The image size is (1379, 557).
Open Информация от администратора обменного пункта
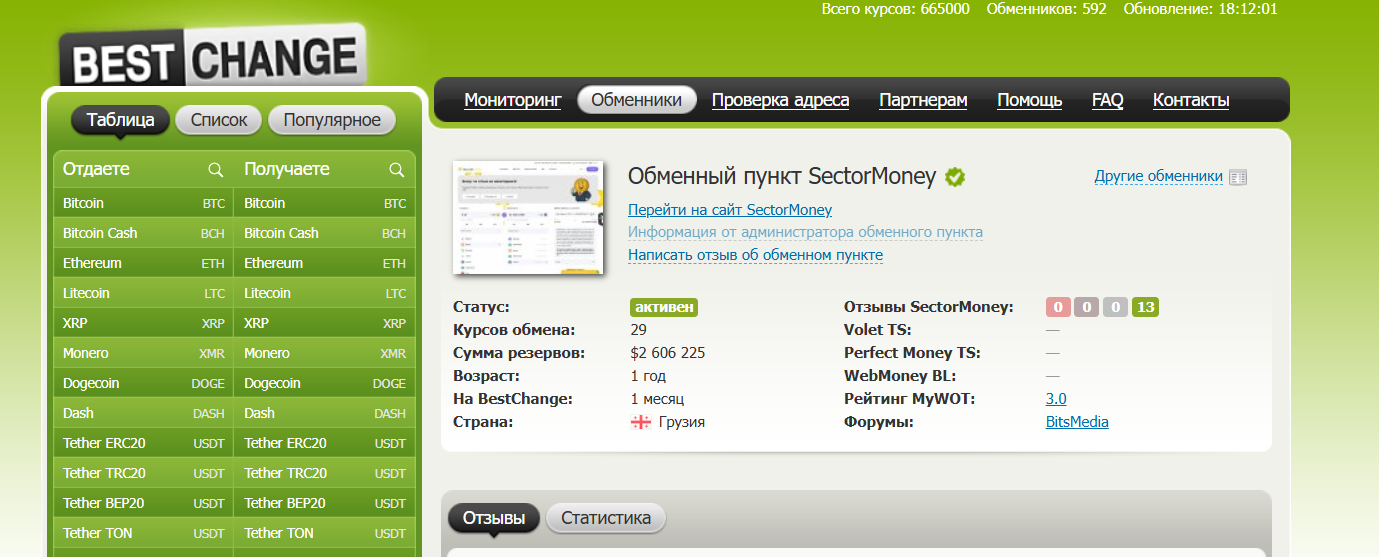805,232
